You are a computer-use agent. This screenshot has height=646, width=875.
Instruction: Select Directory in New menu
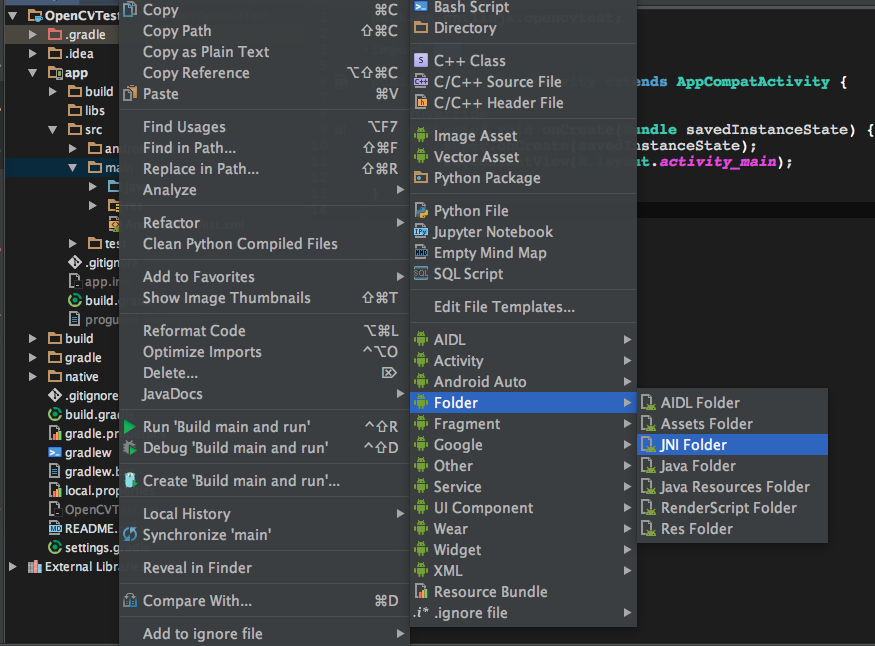coord(523,28)
